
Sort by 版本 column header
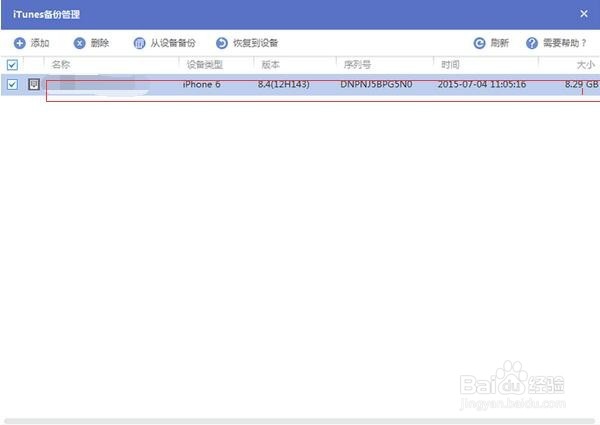tap(271, 64)
